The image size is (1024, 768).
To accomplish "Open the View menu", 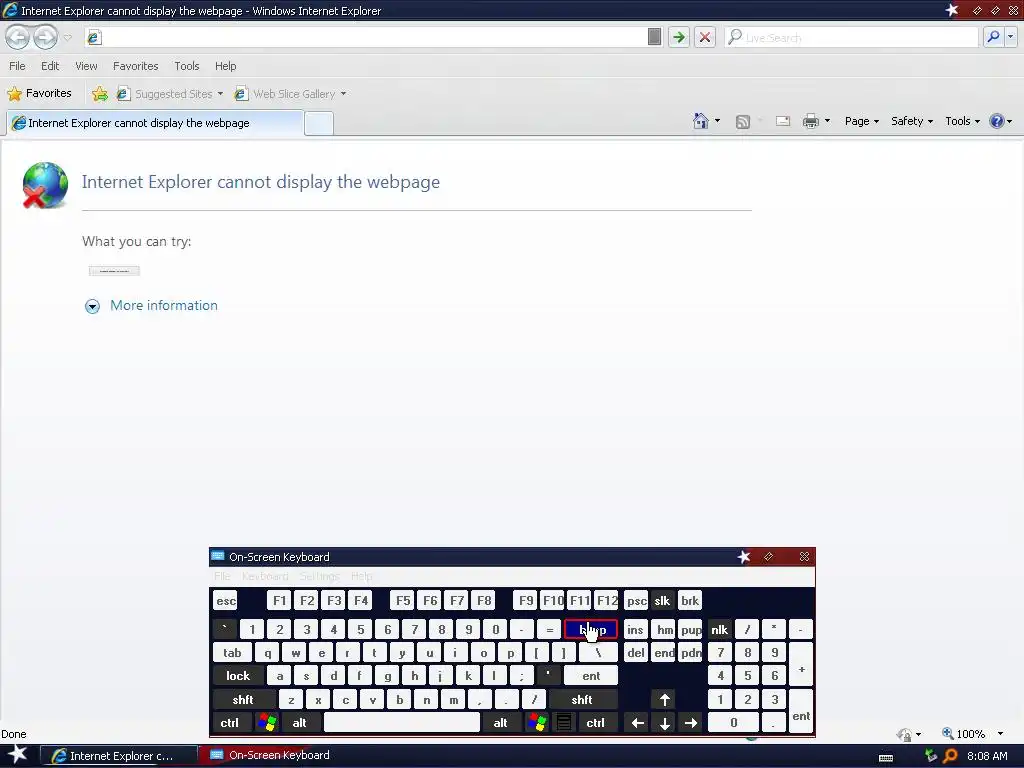I will [86, 66].
